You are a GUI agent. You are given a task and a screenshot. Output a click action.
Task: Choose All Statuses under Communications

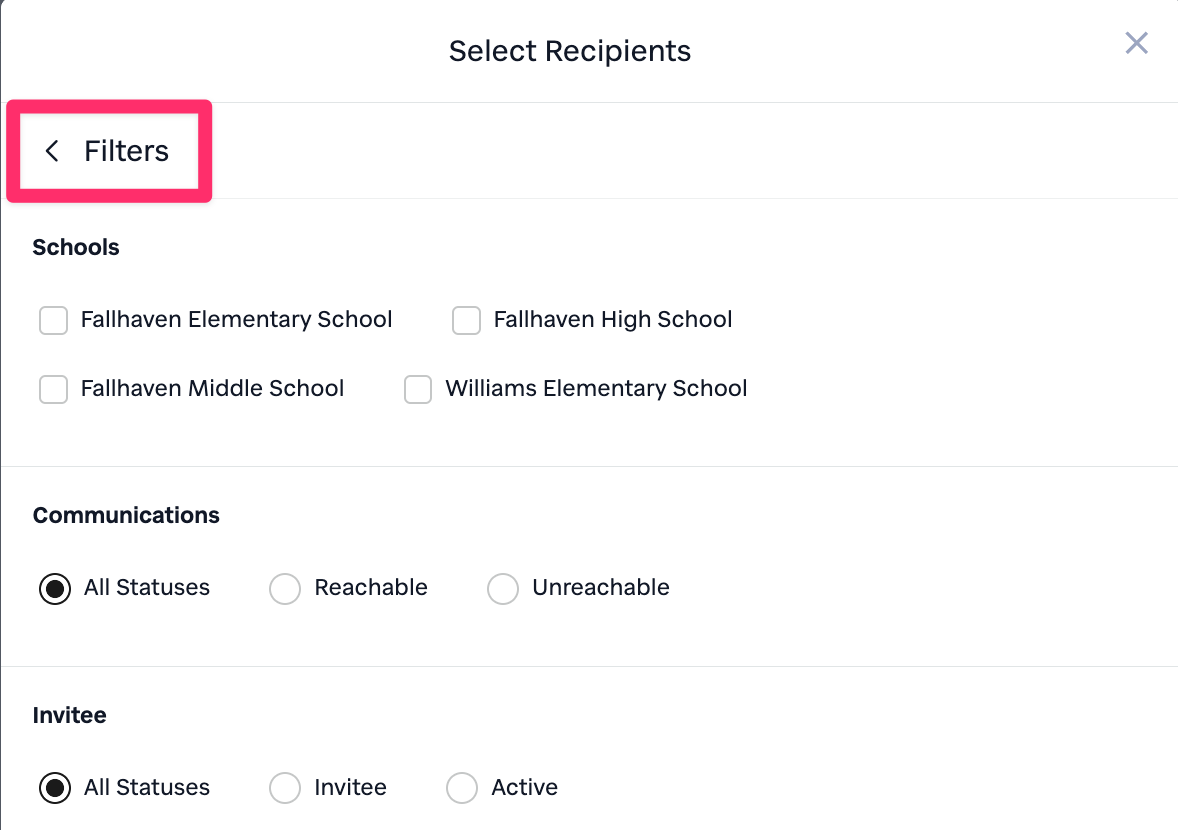tap(54, 588)
